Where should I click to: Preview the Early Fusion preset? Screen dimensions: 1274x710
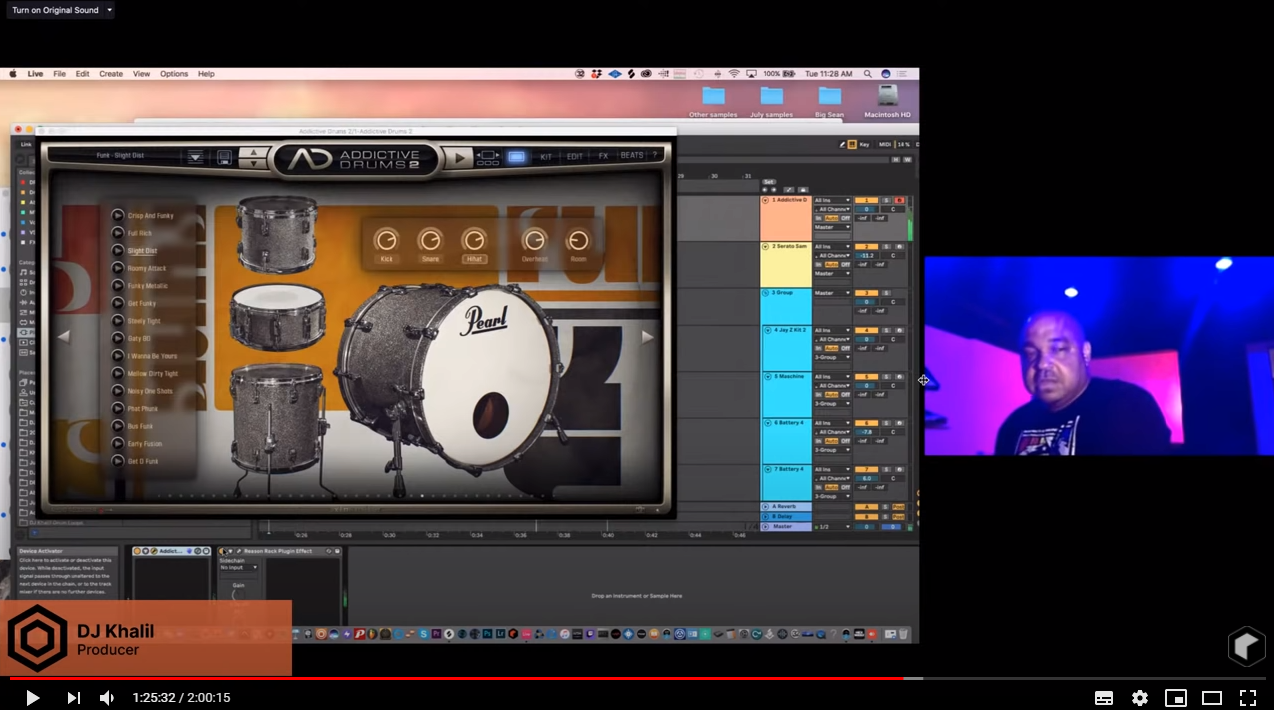(118, 443)
